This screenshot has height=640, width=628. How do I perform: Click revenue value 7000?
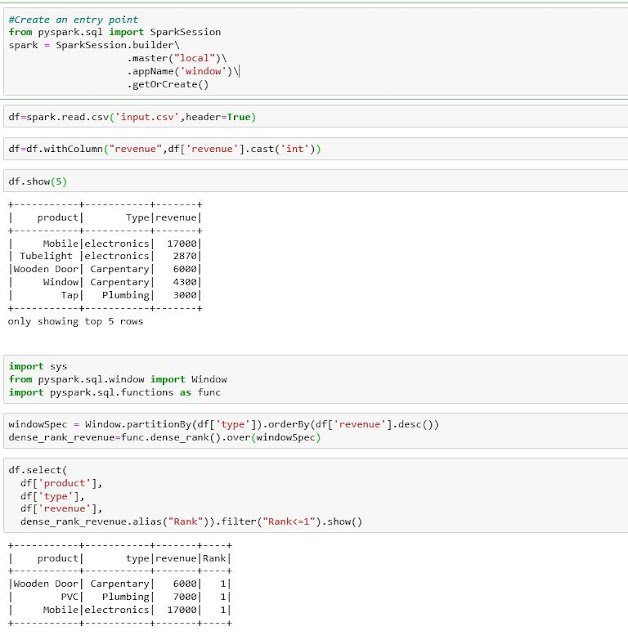(x=185, y=596)
